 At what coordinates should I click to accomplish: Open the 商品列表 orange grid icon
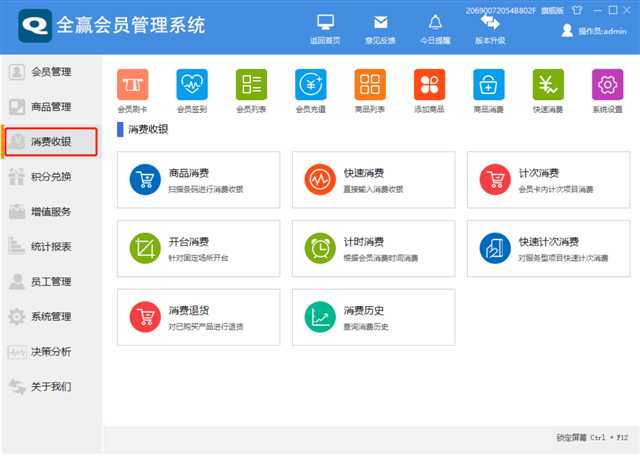click(x=370, y=85)
